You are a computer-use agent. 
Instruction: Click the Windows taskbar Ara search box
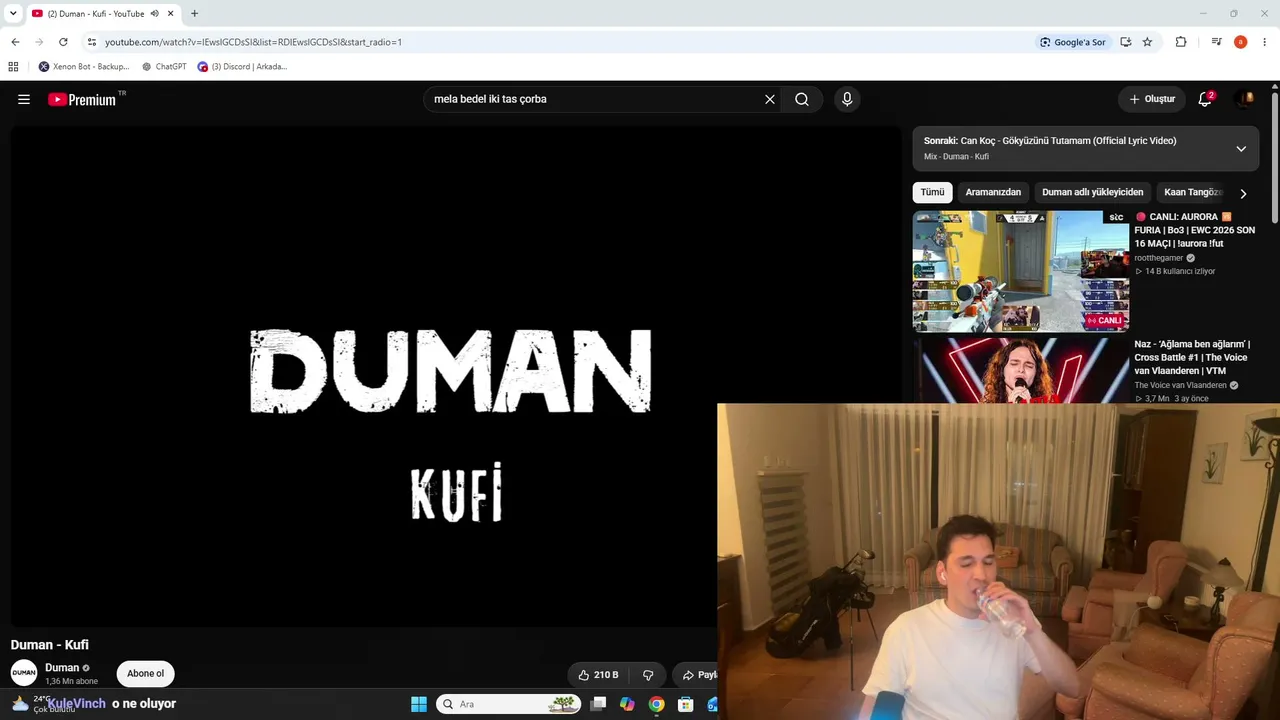tap(509, 704)
